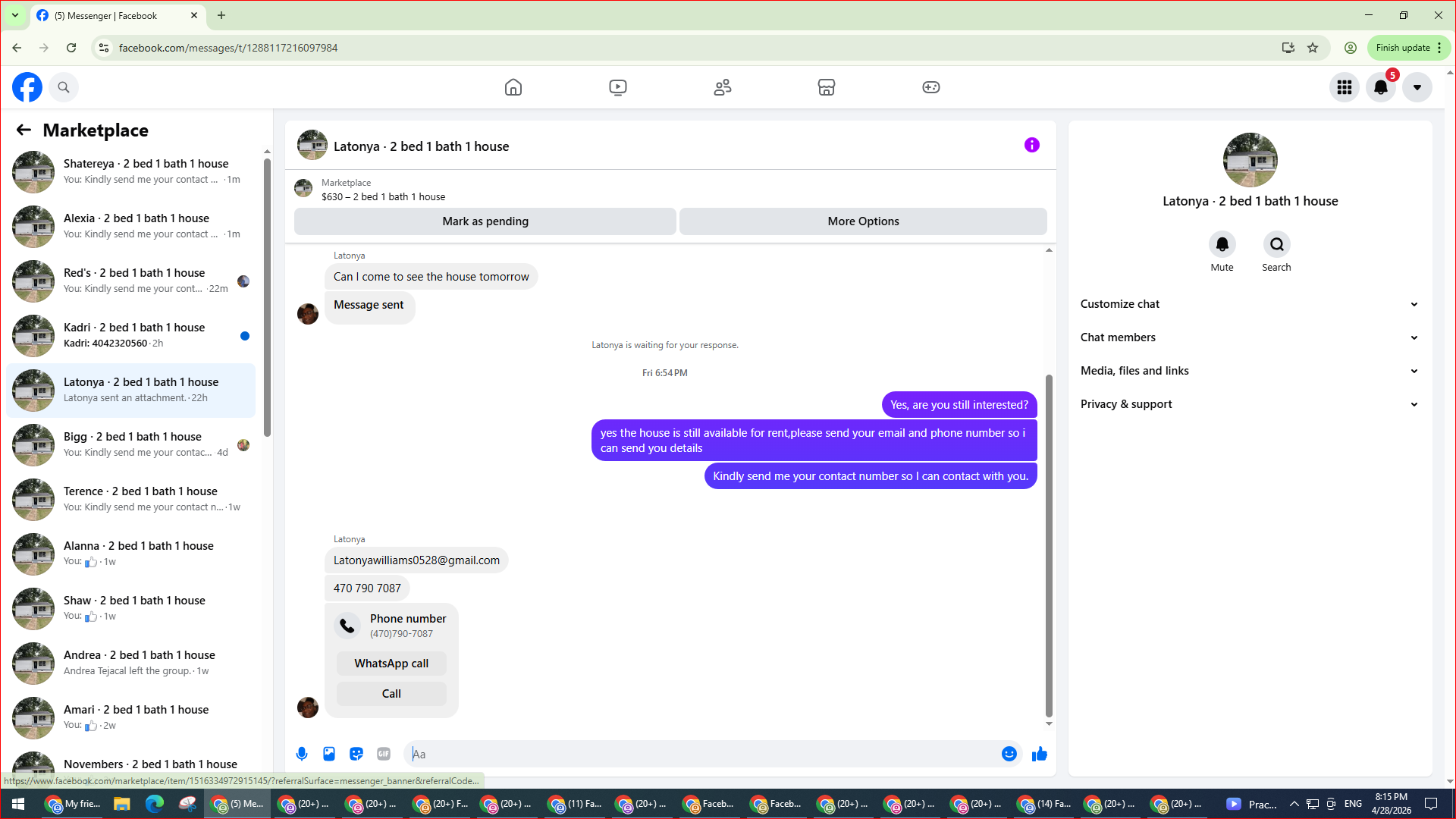Click the WhatsApp call button
This screenshot has height=819, width=1456.
(391, 664)
